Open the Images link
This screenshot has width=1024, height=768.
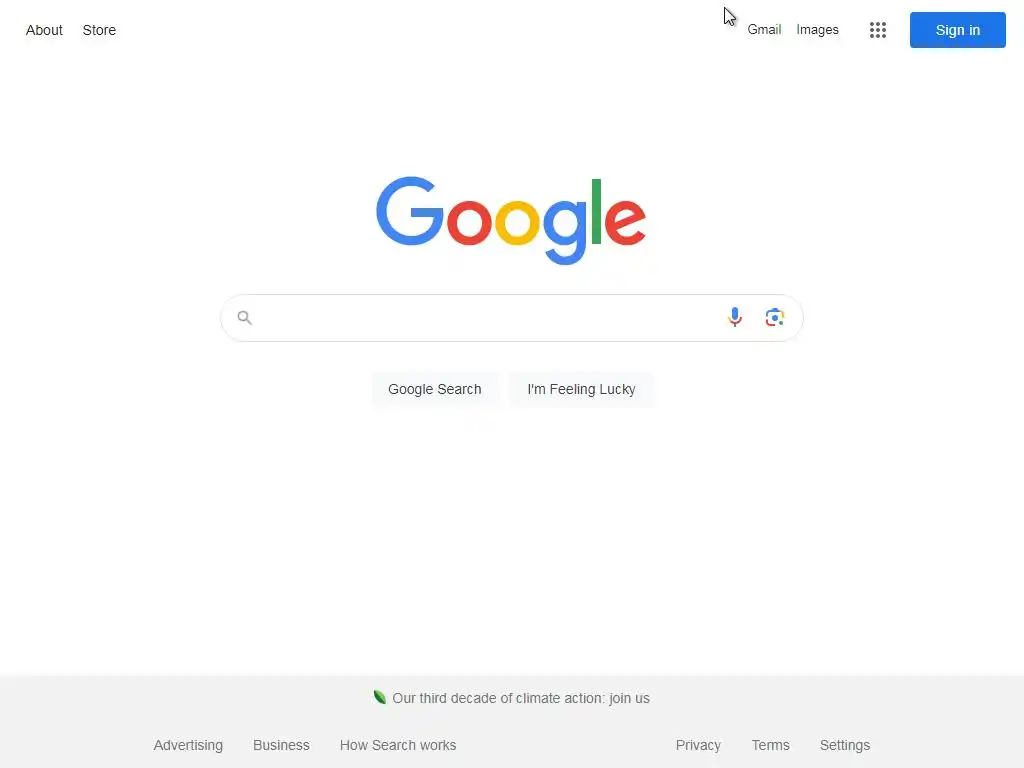817,29
